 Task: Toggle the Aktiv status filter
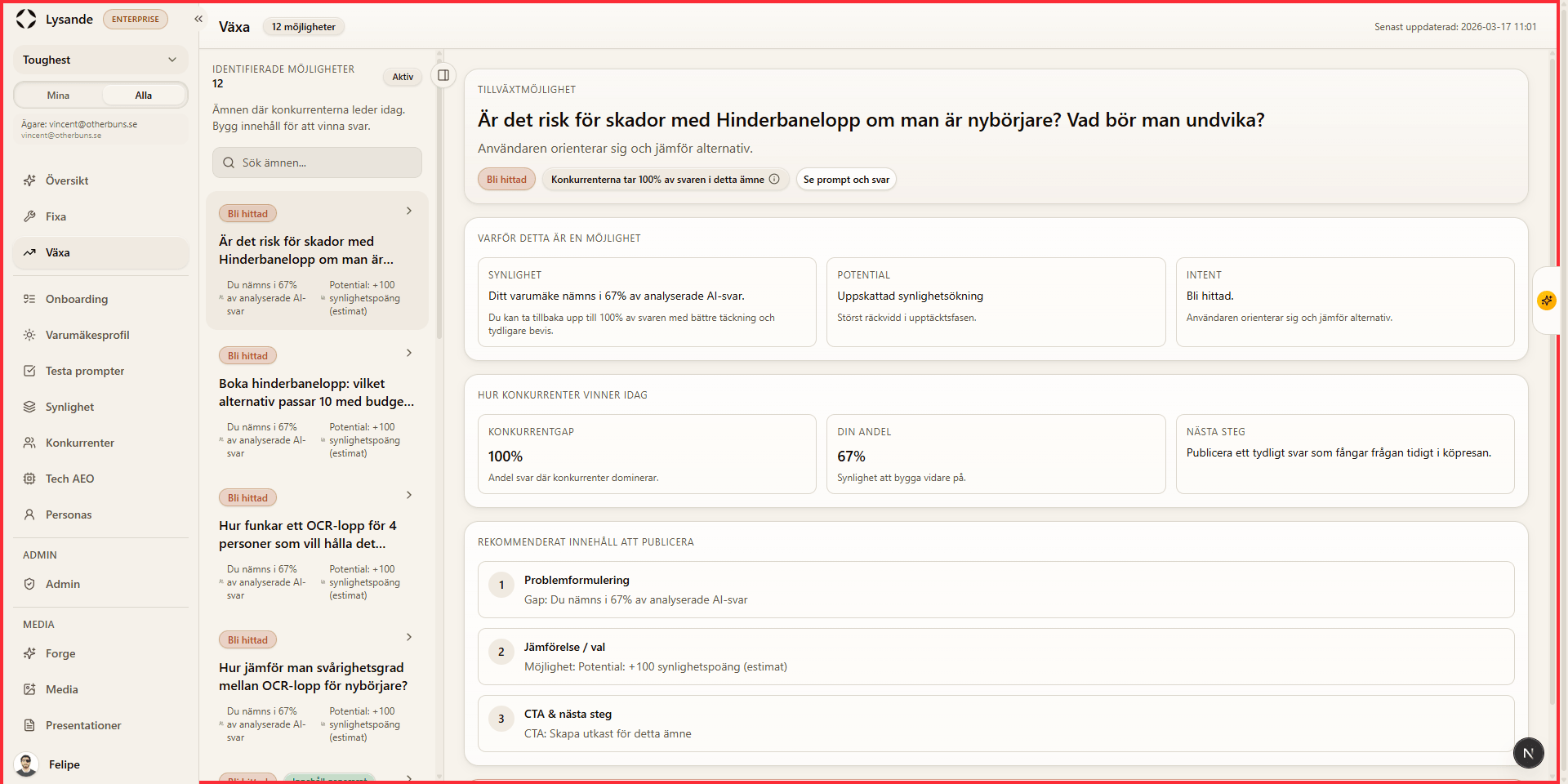click(x=403, y=77)
